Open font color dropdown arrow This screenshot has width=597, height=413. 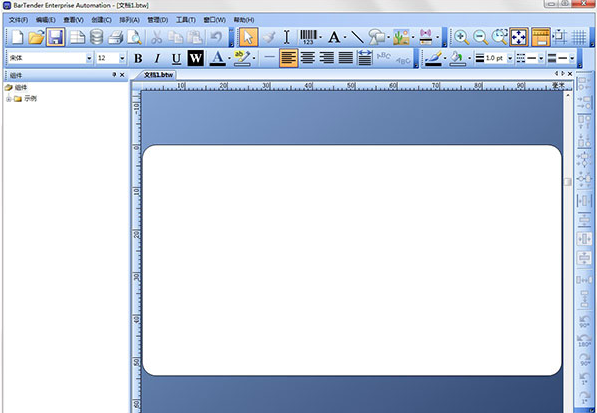pyautogui.click(x=229, y=58)
